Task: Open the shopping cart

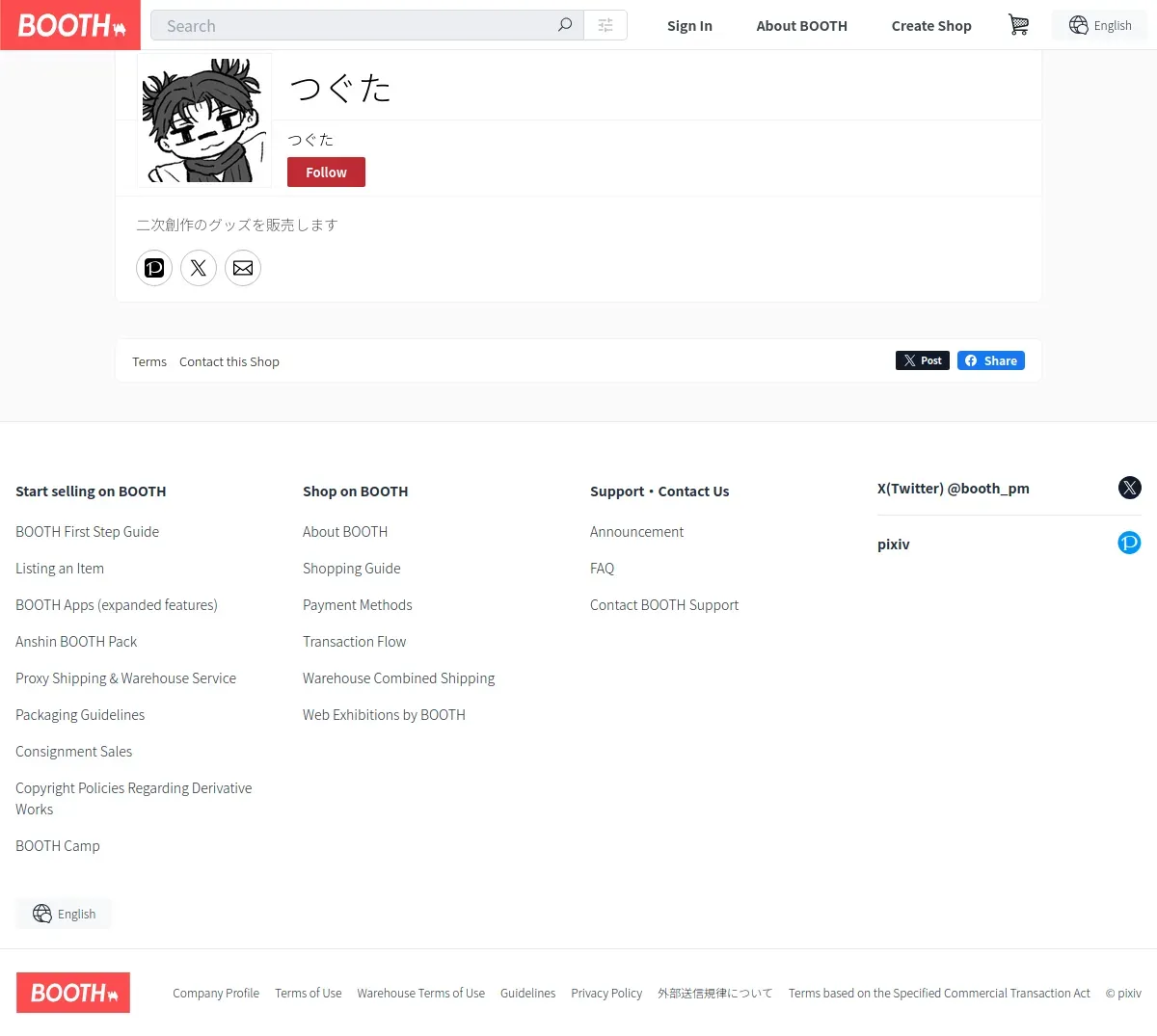Action: [x=1018, y=25]
